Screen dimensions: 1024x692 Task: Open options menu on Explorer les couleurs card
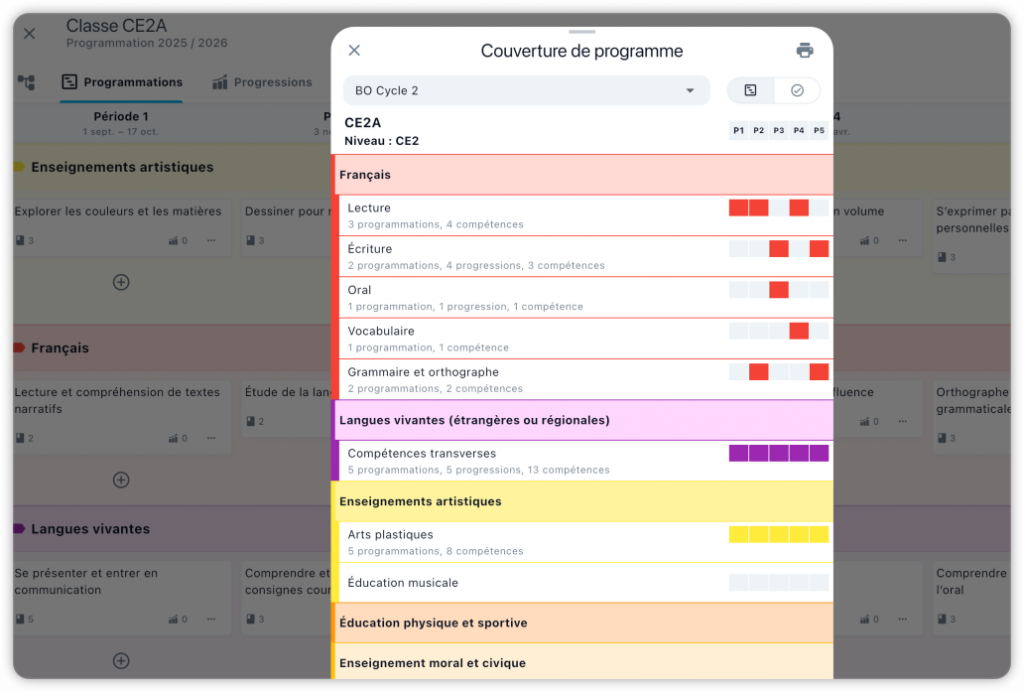tap(211, 240)
